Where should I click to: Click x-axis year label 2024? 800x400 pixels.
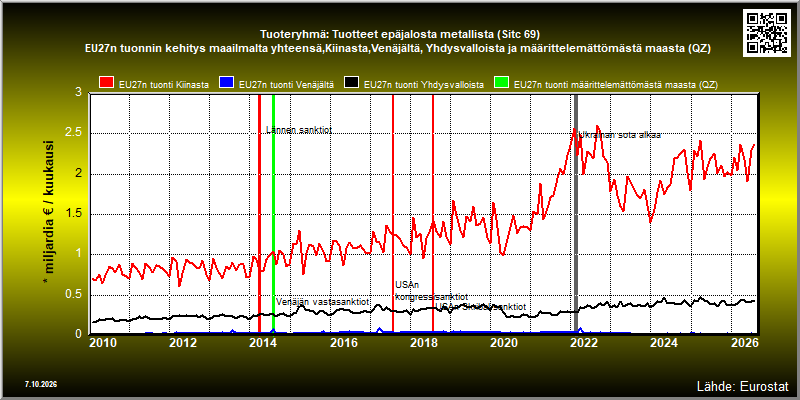[x=664, y=342]
